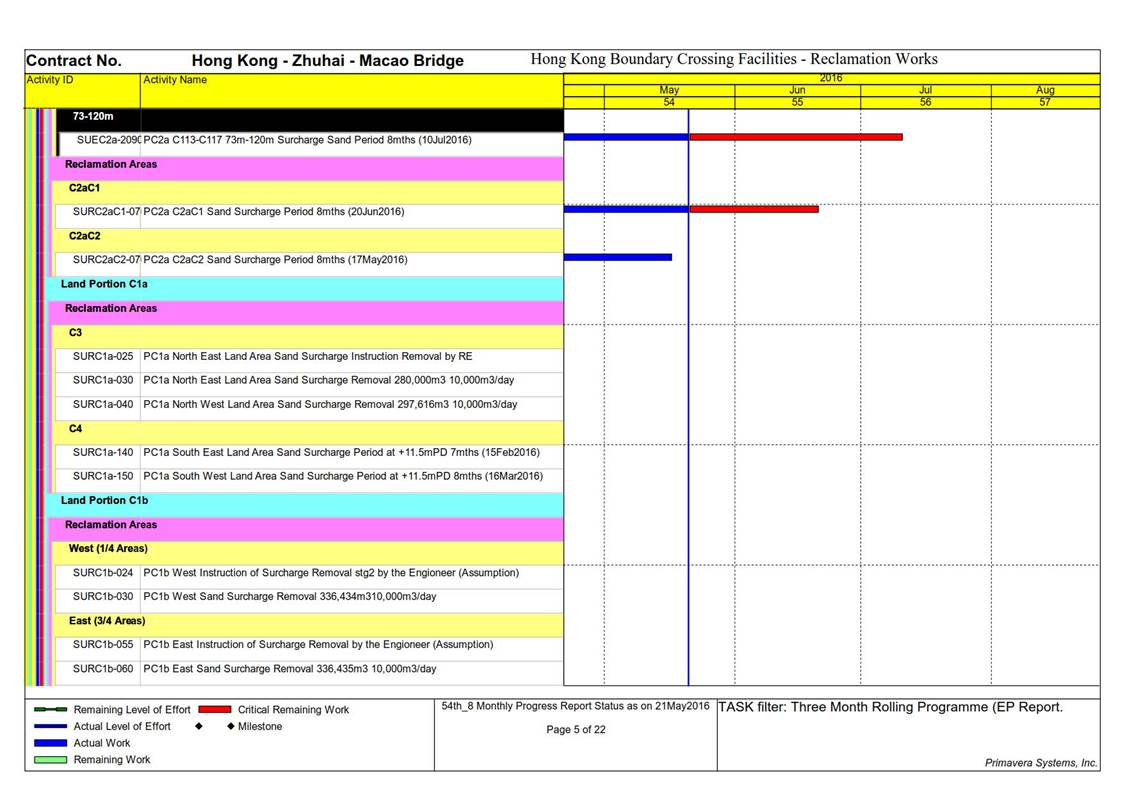Select activity PC2a C2aC2 Sand Surcharge Period
The width and height of the screenshot is (1123, 794).
310,263
